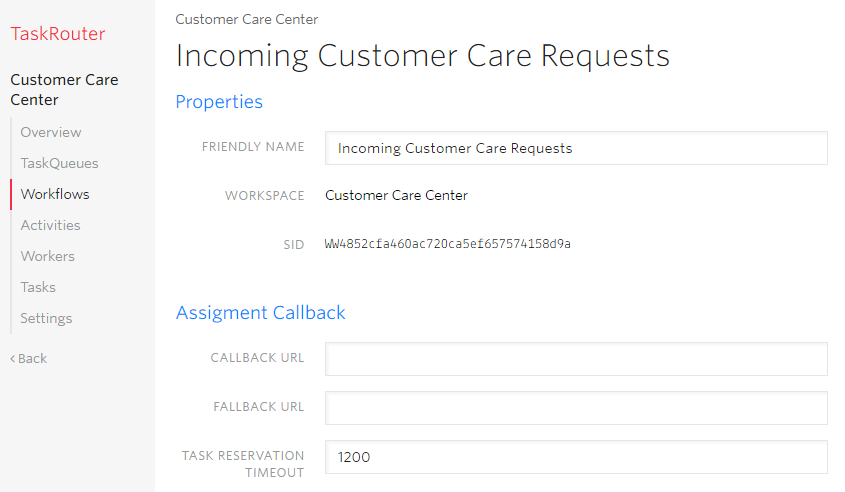Click the Customer Care Center sidebar heading
The height and width of the screenshot is (492, 845).
pos(64,89)
